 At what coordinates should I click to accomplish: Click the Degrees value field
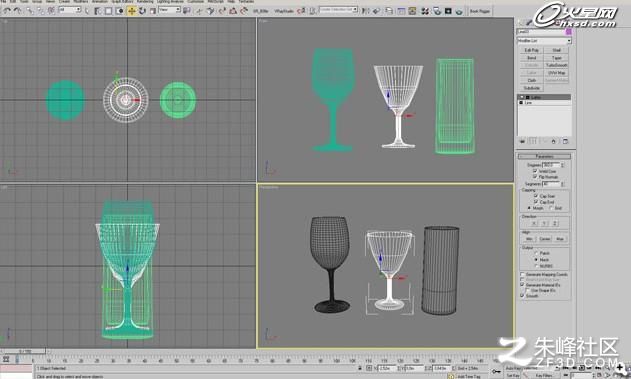(551, 165)
